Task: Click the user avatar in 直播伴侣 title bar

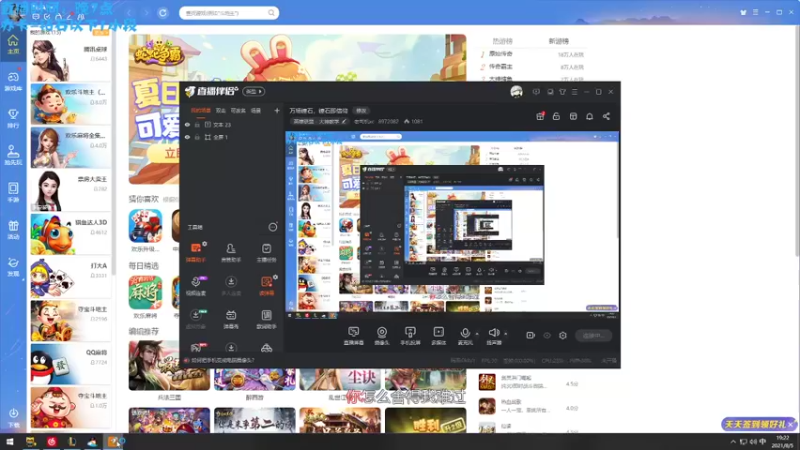Action: pyautogui.click(x=516, y=92)
